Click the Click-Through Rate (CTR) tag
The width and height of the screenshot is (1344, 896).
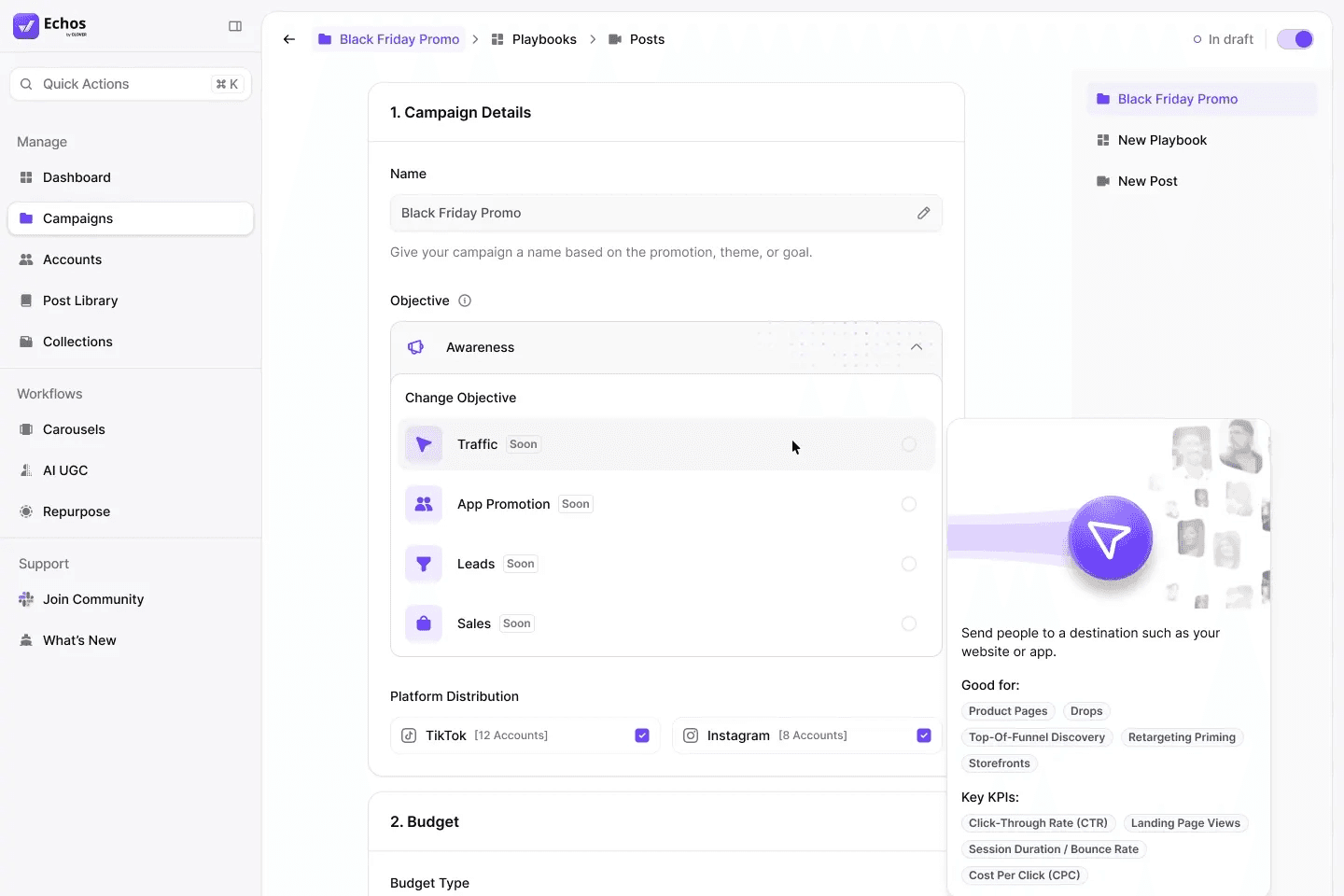1038,823
